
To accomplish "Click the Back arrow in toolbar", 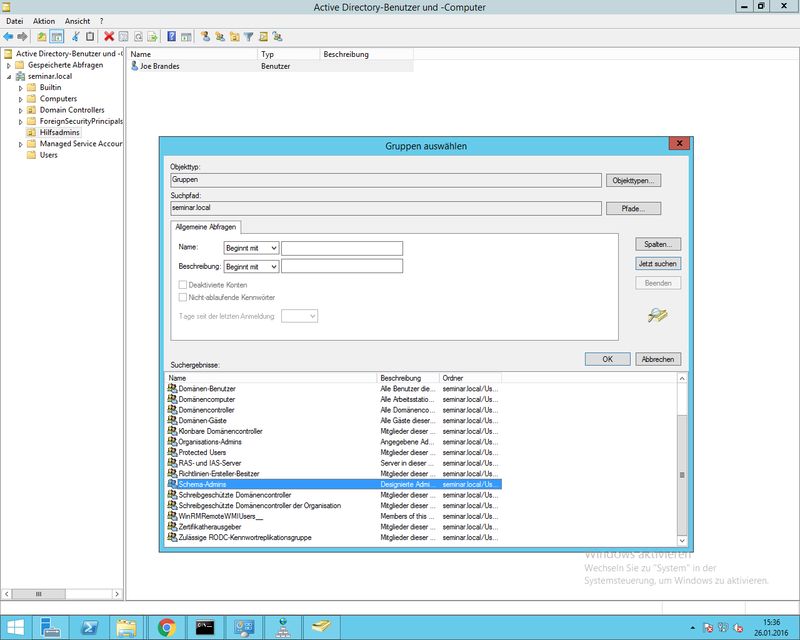I will 8,37.
